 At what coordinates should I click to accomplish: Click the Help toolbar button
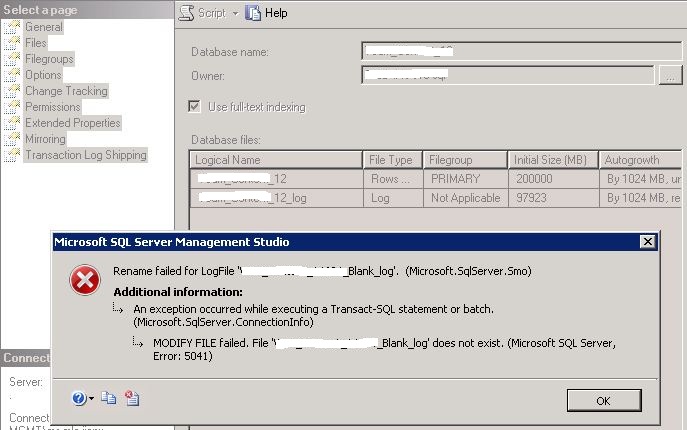pos(266,13)
